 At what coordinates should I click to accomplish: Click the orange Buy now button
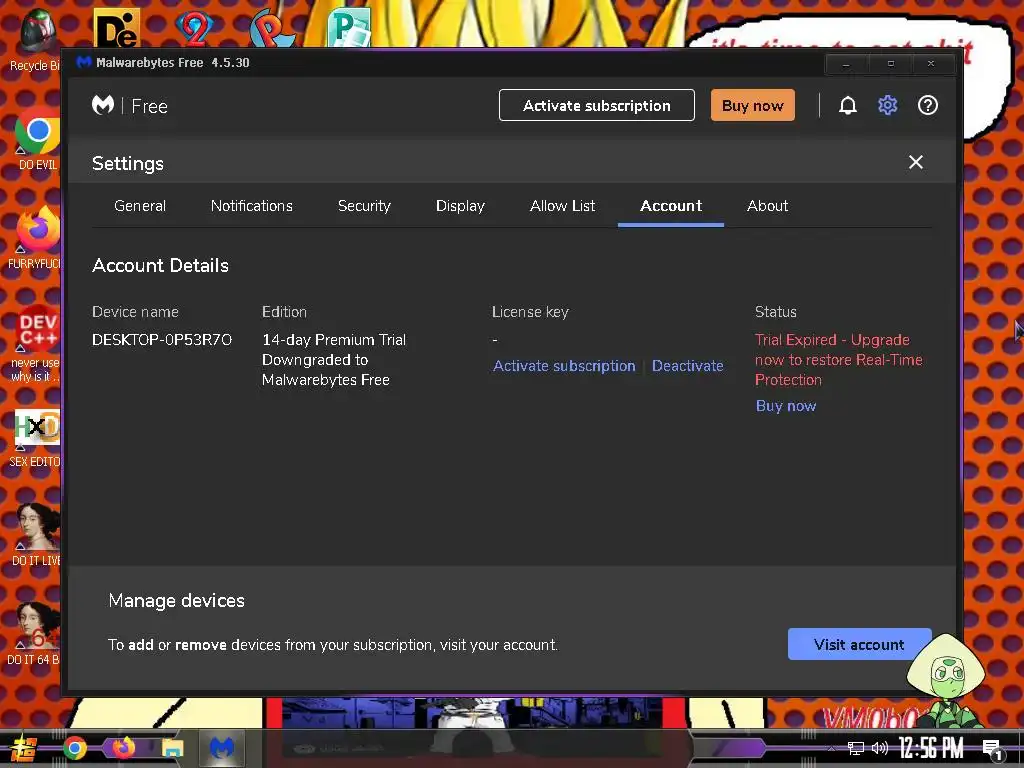point(752,105)
